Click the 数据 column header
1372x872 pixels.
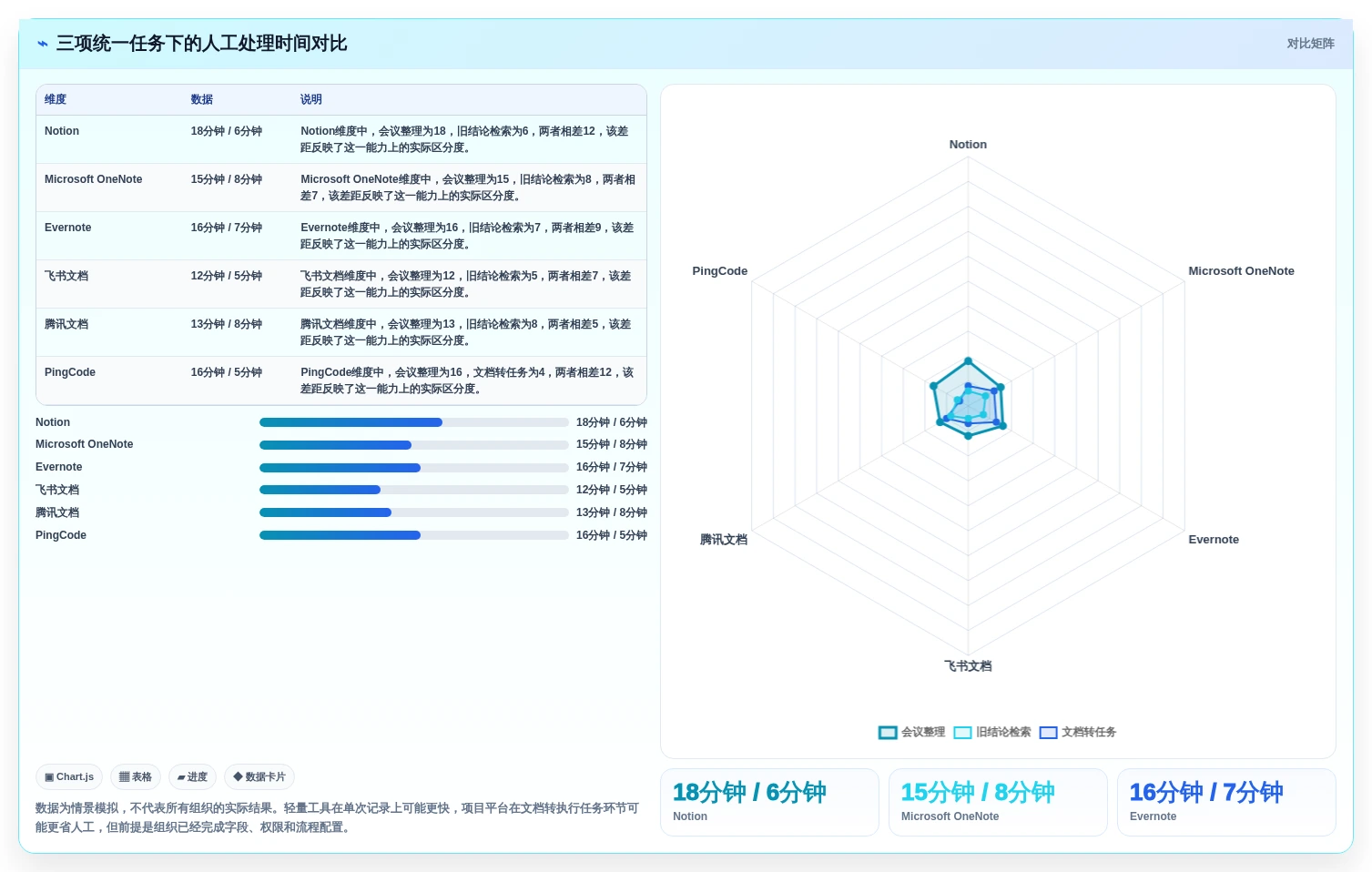pos(201,99)
